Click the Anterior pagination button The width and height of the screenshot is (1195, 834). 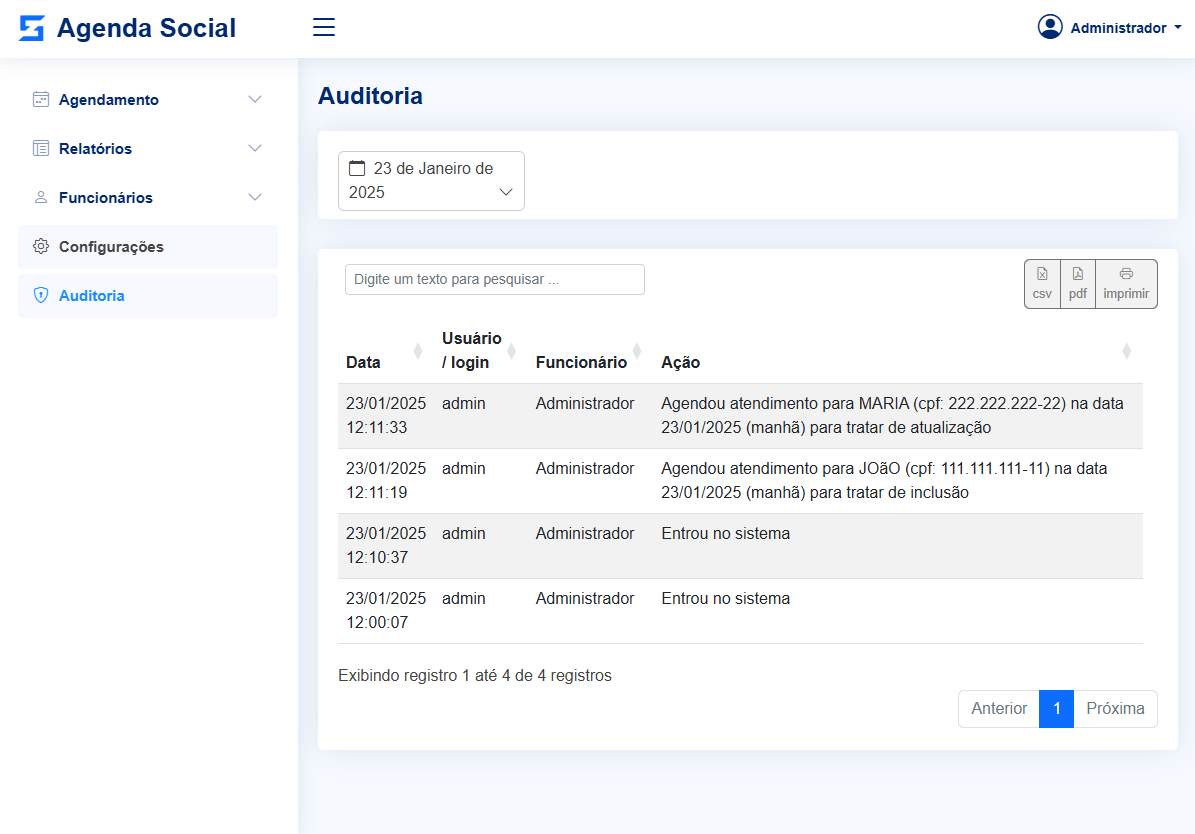999,708
